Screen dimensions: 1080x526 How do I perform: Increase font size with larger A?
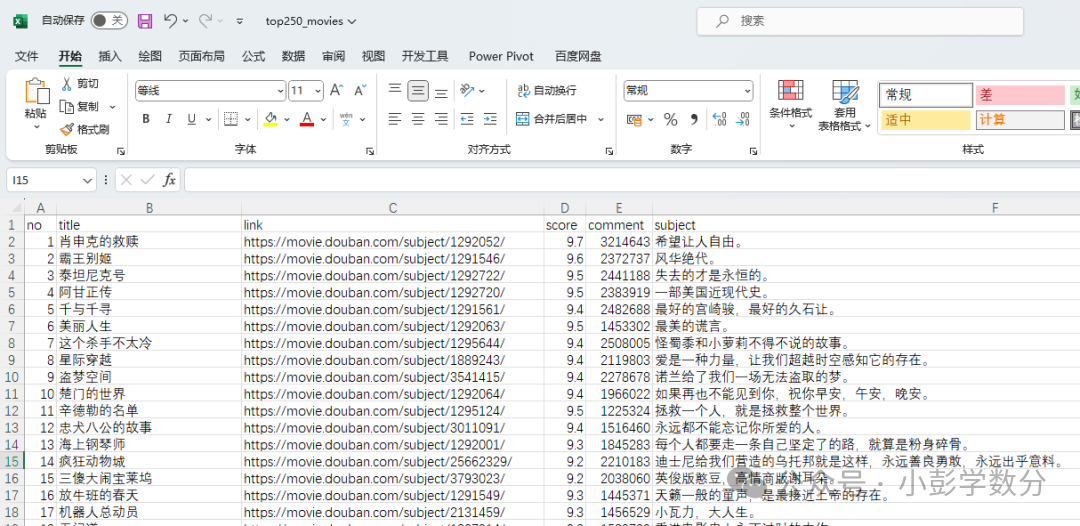point(336,90)
